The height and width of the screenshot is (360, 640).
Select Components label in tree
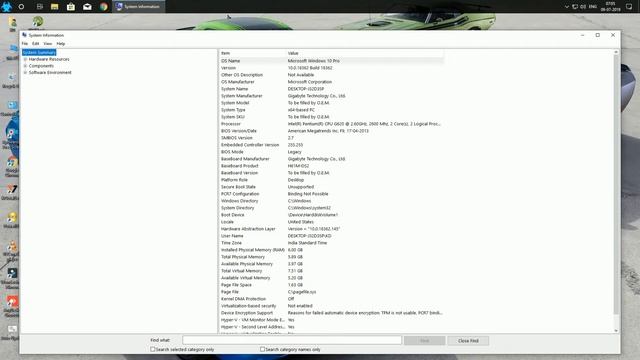(41, 66)
